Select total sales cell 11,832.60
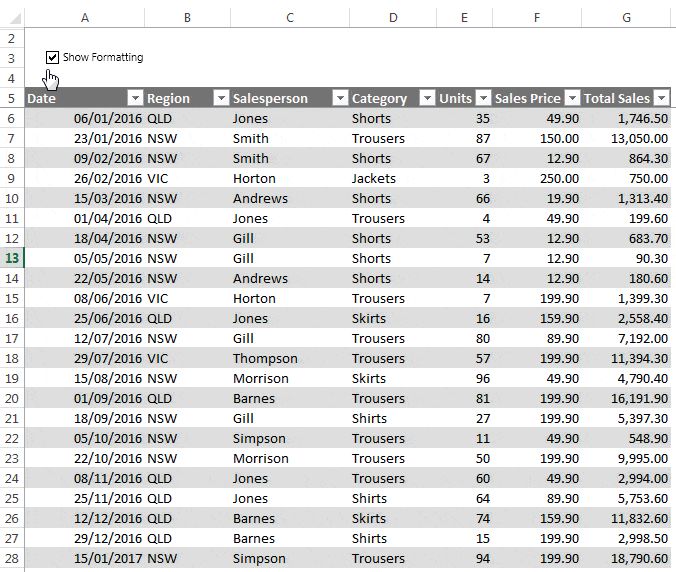Image resolution: width=676 pixels, height=572 pixels. coord(626,518)
